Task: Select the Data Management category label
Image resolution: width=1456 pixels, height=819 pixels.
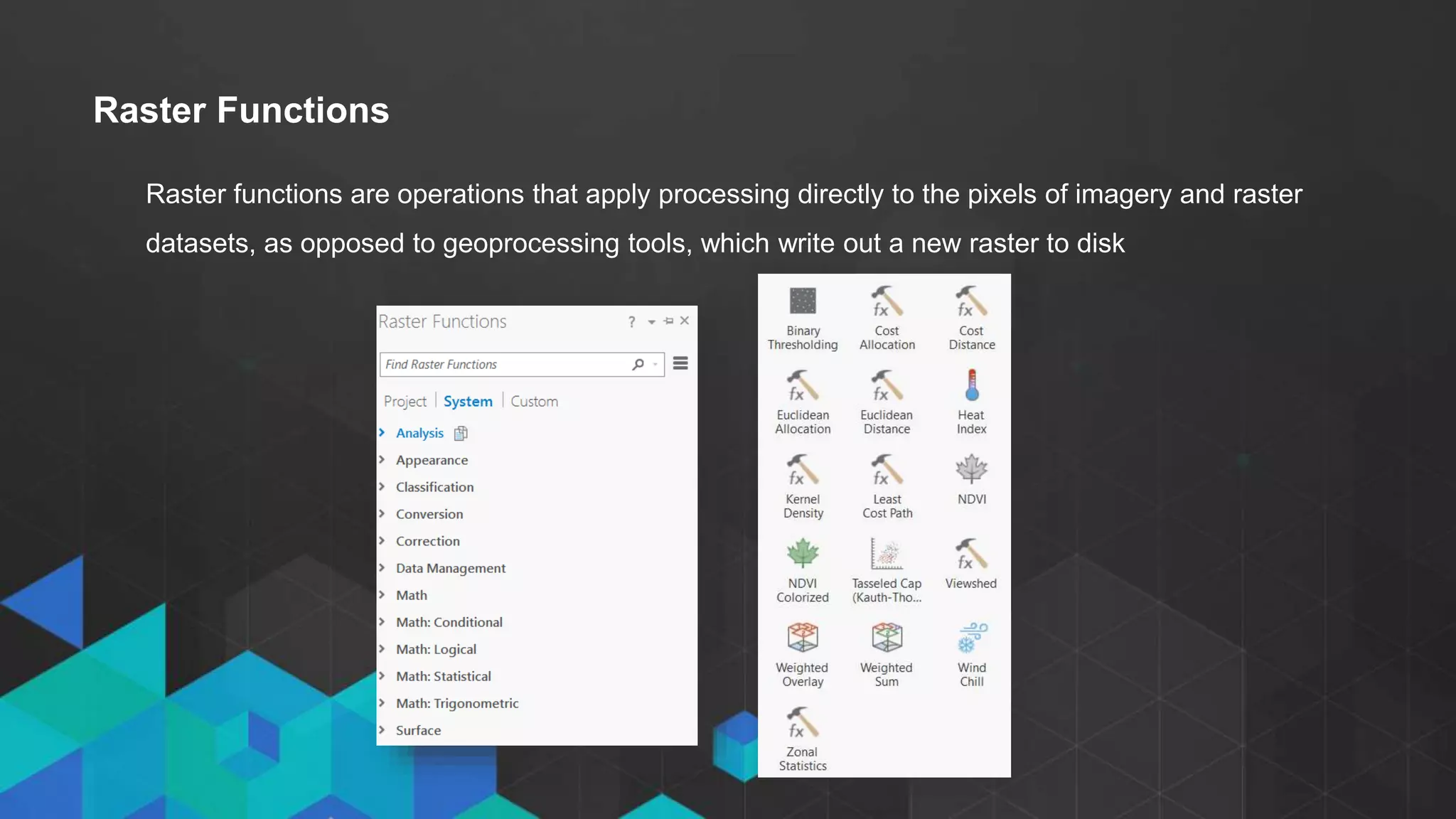Action: pos(451,568)
